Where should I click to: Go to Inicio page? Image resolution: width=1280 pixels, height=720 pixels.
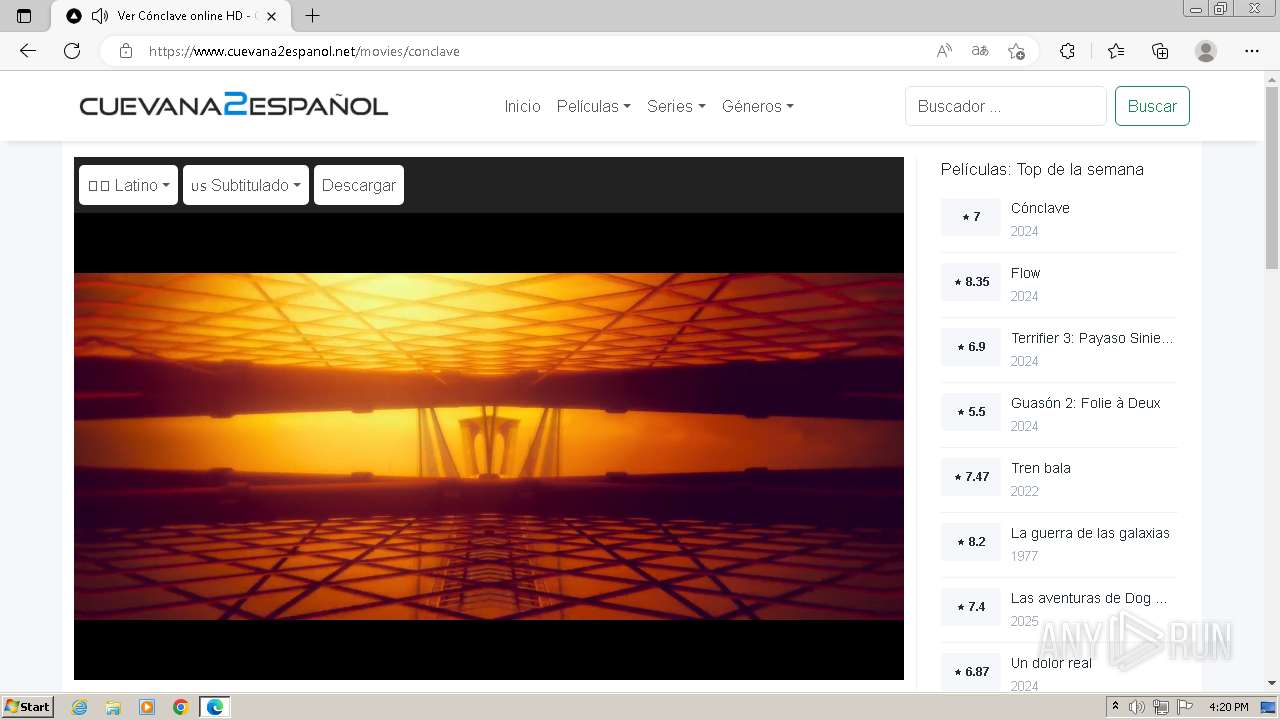(x=522, y=106)
